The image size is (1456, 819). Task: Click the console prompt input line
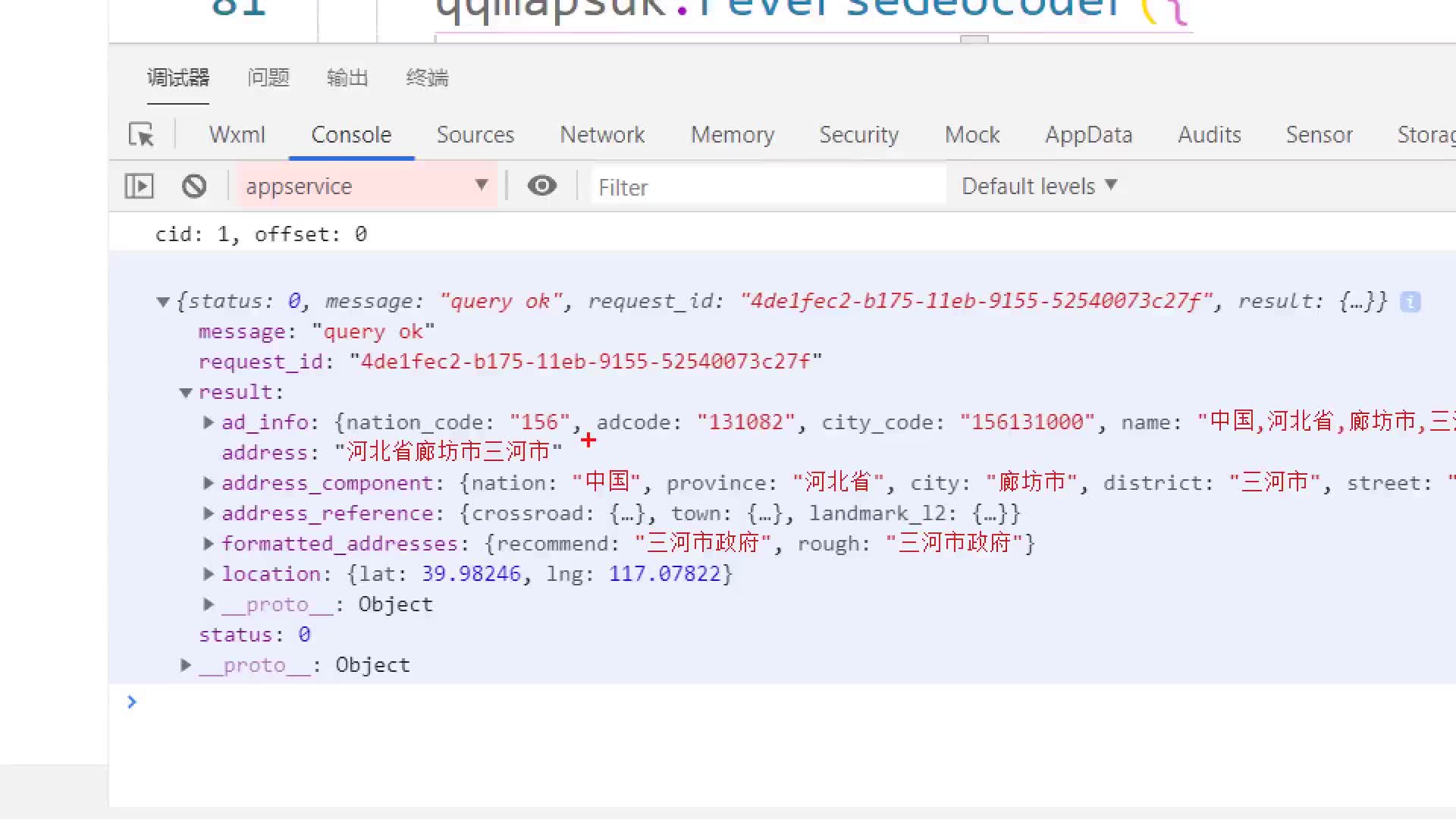point(789,702)
